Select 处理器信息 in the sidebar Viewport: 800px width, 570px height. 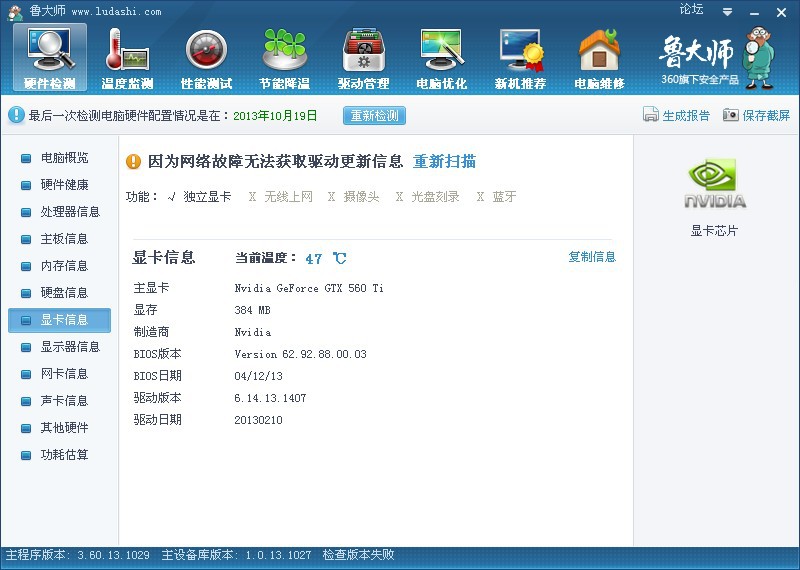(x=70, y=212)
